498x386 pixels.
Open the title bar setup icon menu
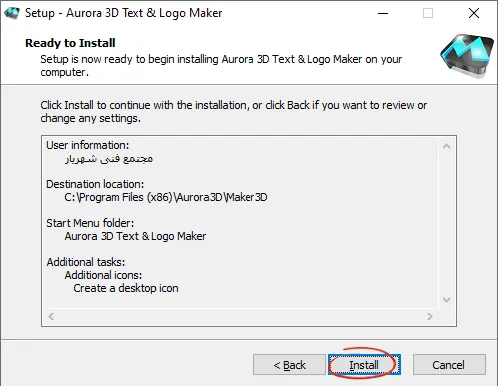click(x=12, y=13)
